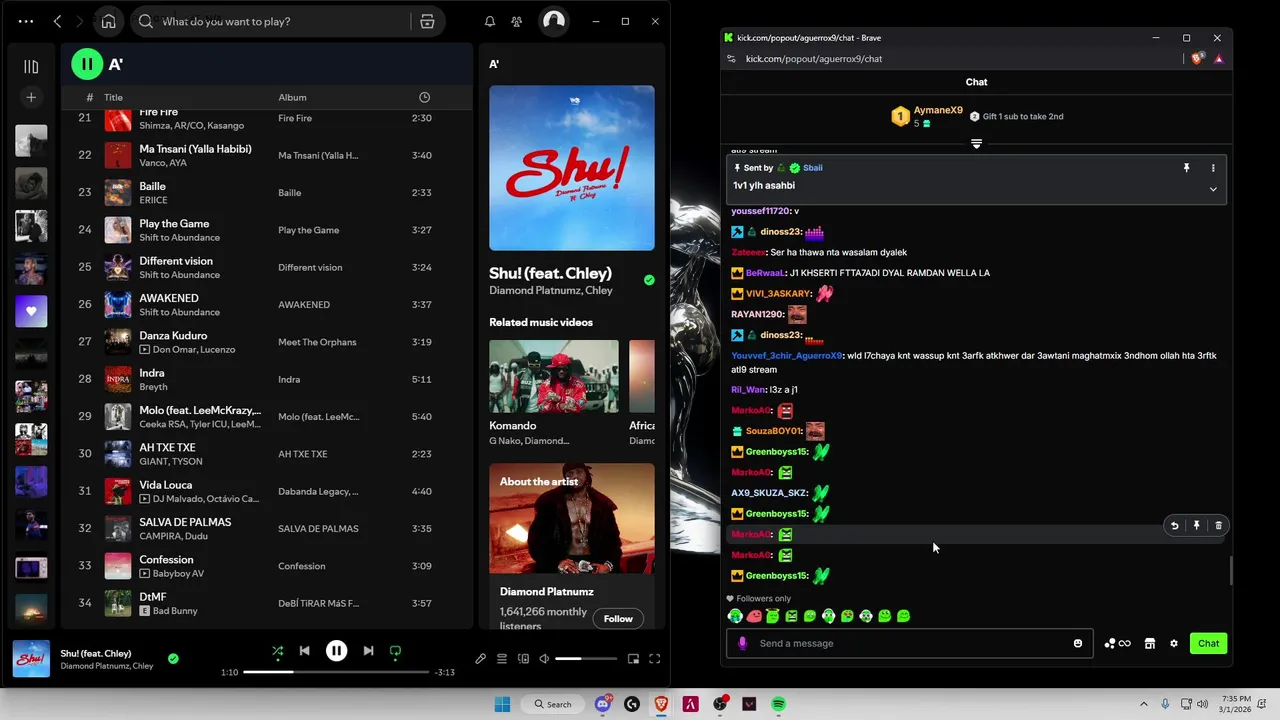Toggle green saved checkmark in Now Playing panel
Image resolution: width=1280 pixels, height=720 pixels.
tap(649, 281)
